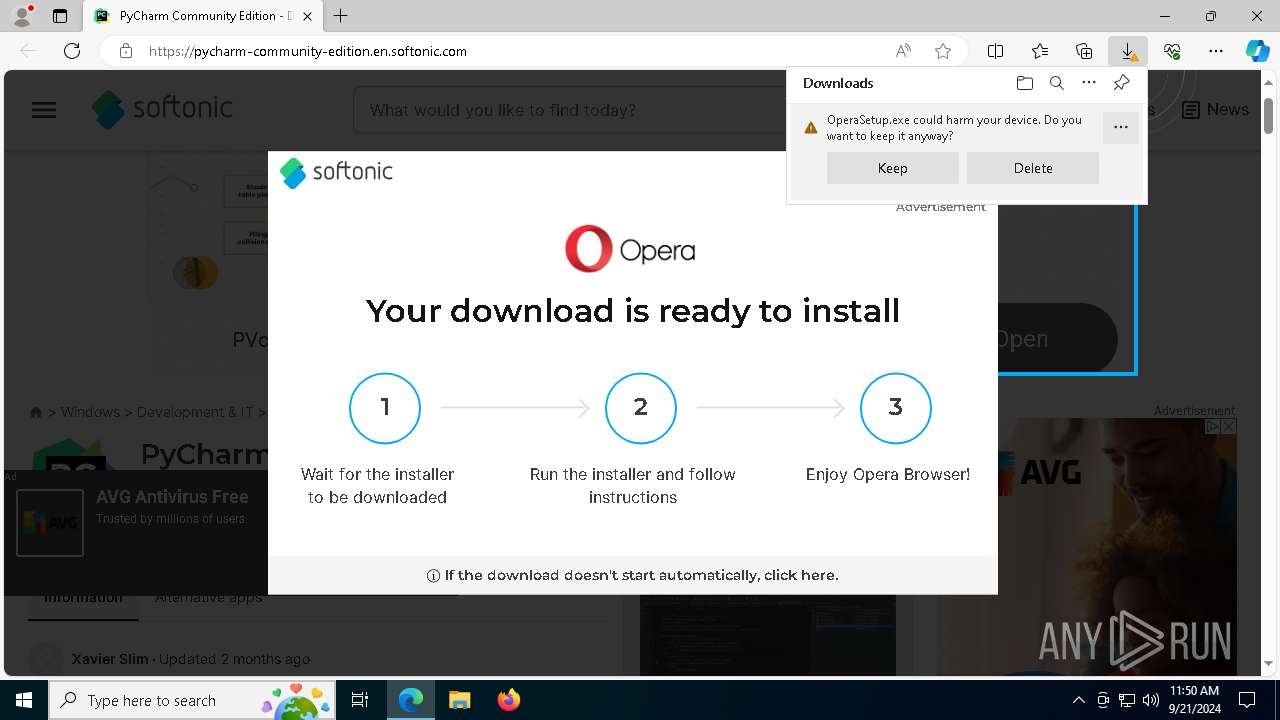The image size is (1280, 720).
Task: Open the News link in header
Action: pos(1215,109)
